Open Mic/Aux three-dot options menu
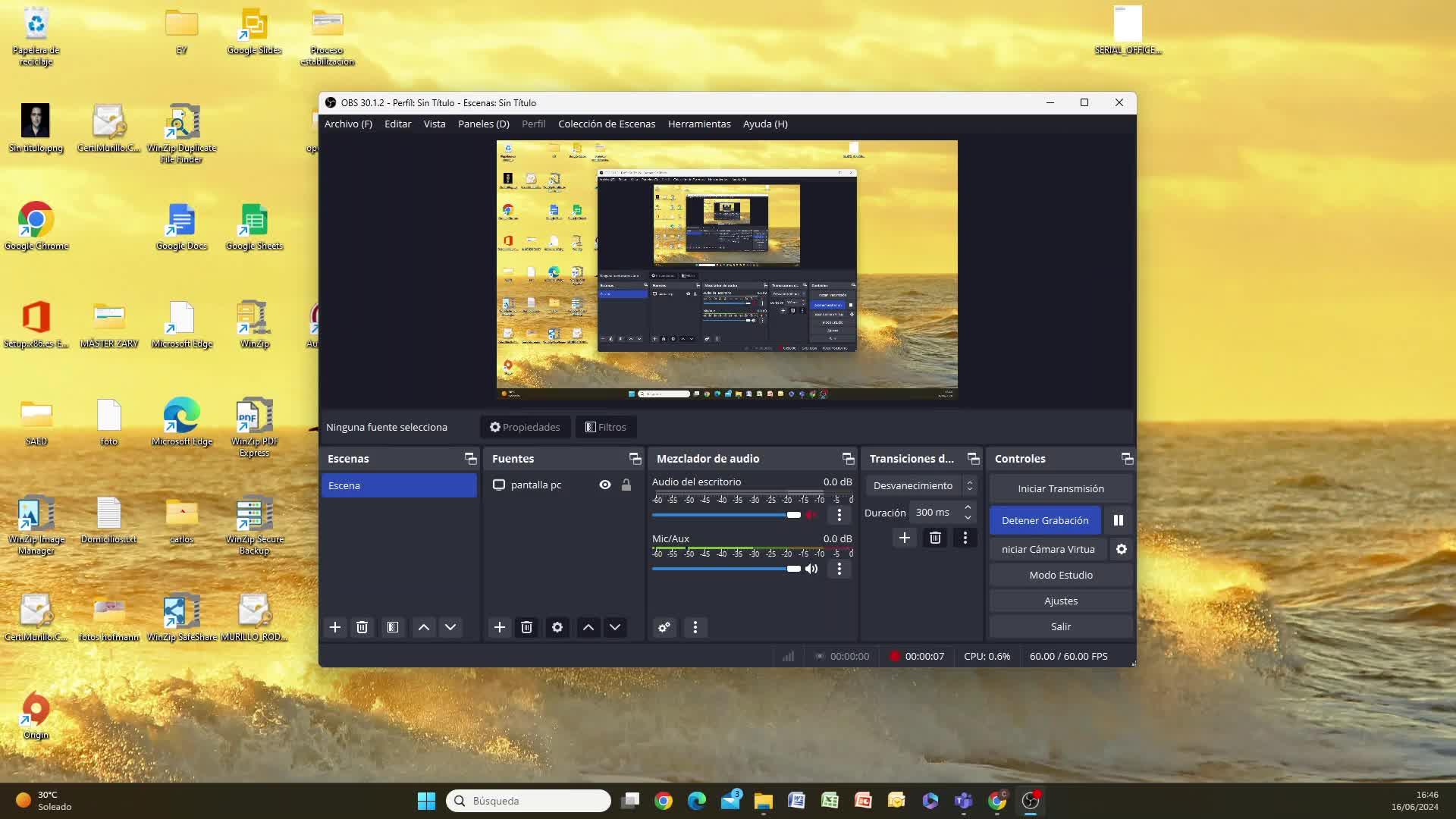Image resolution: width=1456 pixels, height=819 pixels. (x=839, y=569)
